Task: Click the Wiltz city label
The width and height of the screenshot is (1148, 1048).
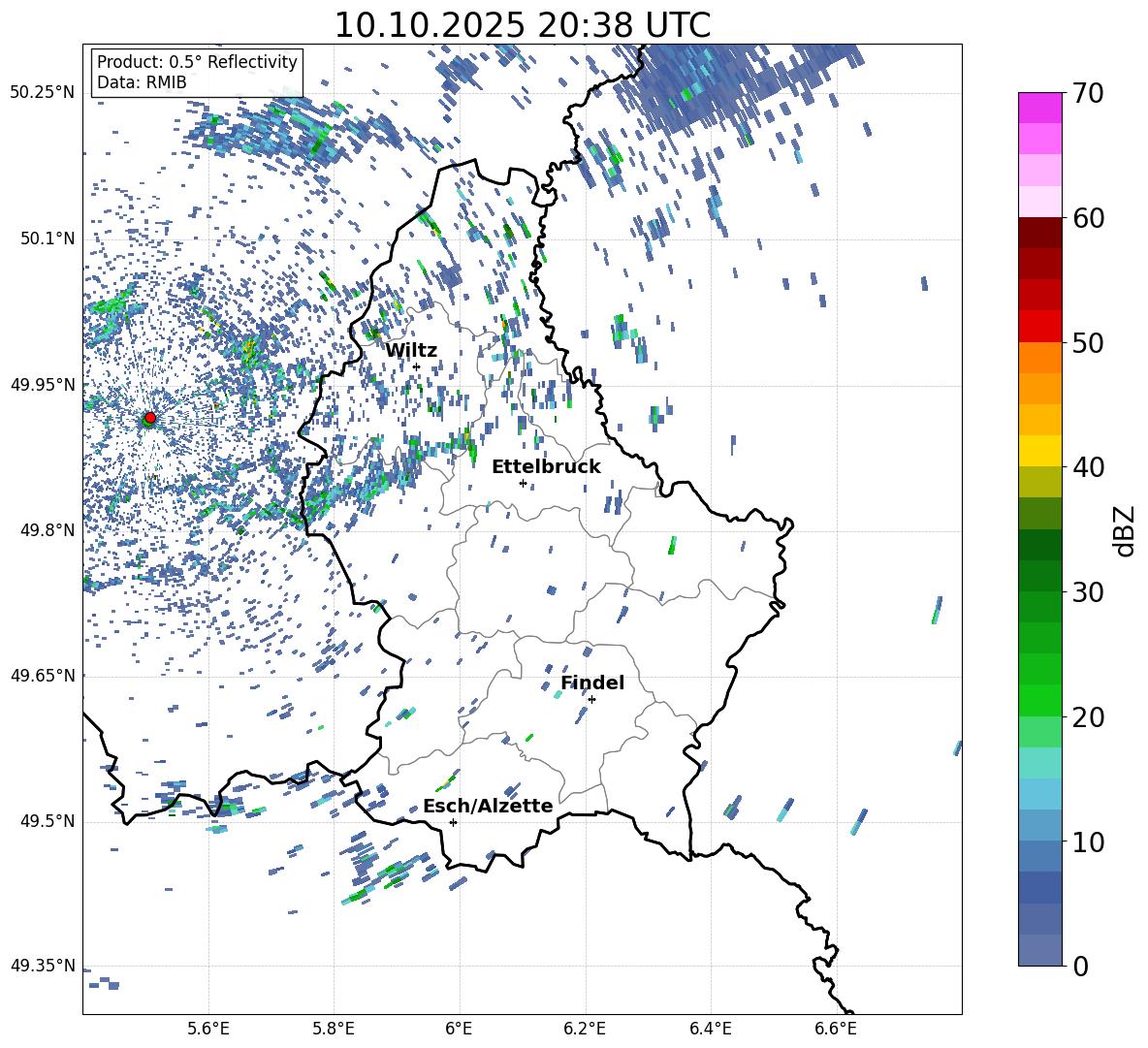Action: (411, 350)
